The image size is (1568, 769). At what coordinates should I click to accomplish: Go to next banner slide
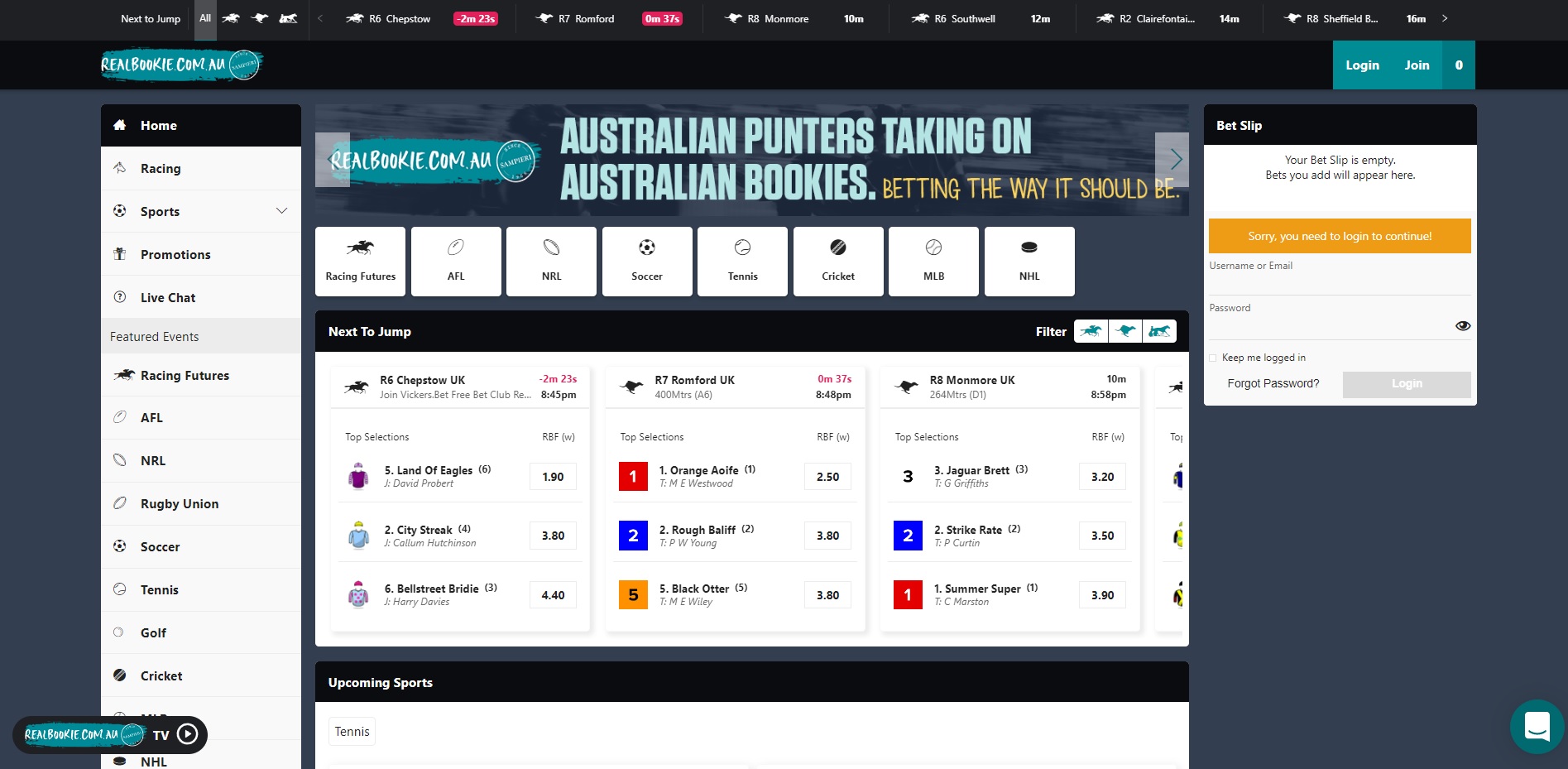pos(1172,160)
